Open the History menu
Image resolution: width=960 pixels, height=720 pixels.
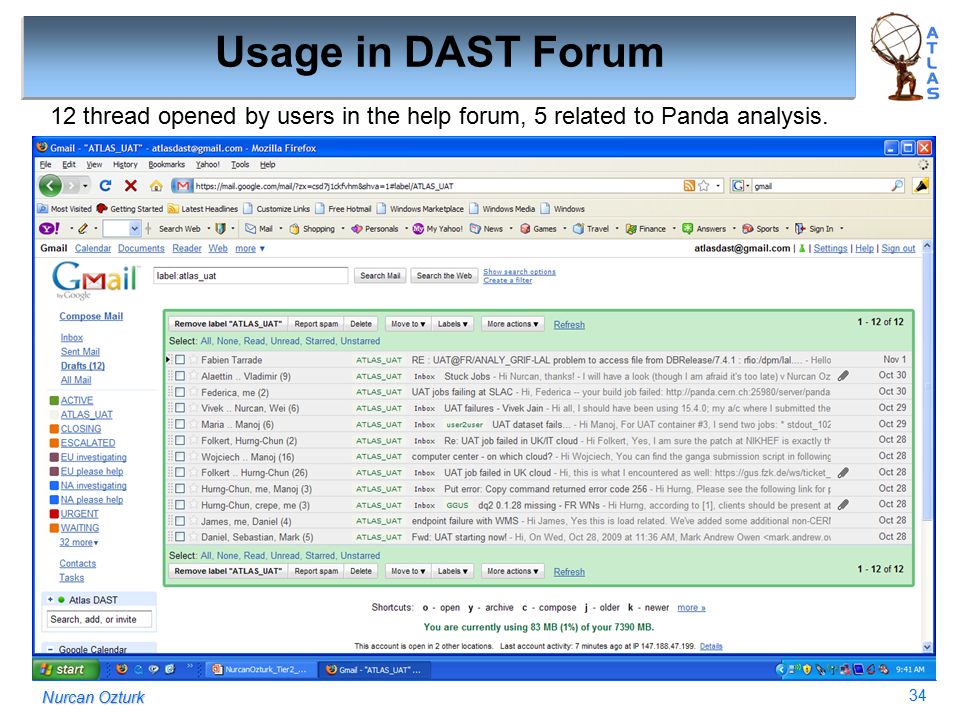click(x=125, y=165)
